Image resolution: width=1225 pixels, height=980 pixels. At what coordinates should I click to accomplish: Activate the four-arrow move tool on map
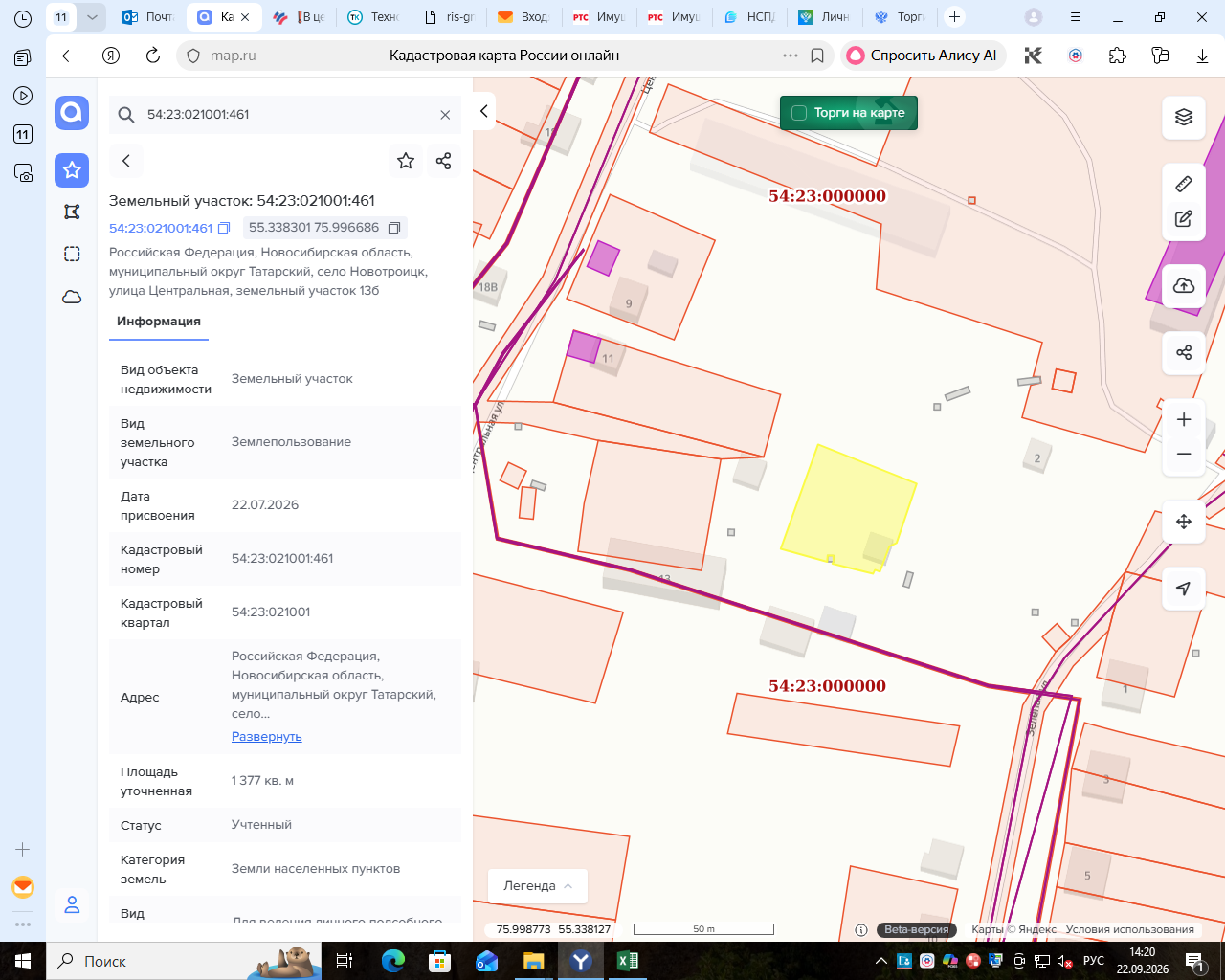[1184, 522]
